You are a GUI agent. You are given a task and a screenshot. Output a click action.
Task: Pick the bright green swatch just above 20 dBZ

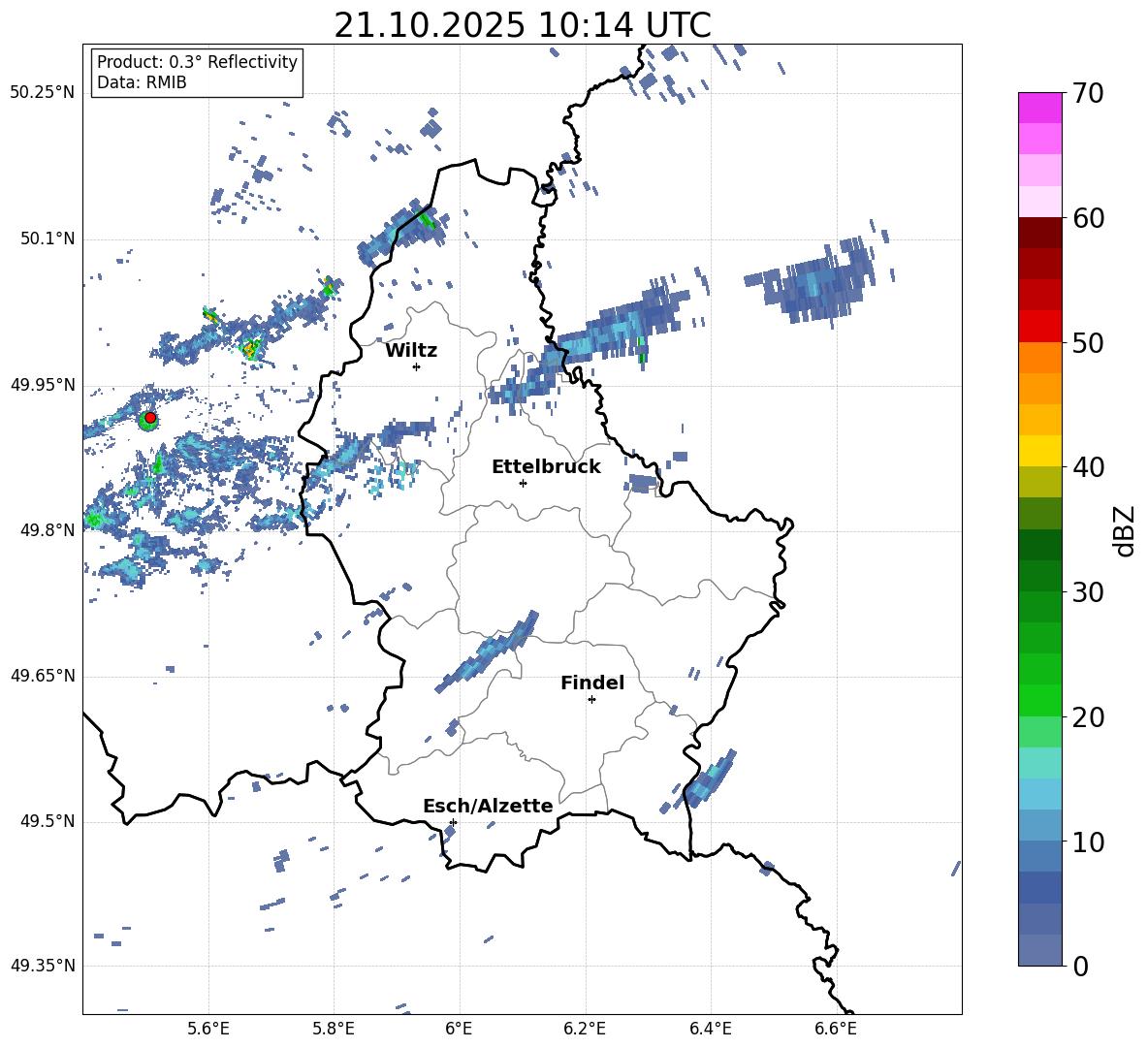(1039, 700)
